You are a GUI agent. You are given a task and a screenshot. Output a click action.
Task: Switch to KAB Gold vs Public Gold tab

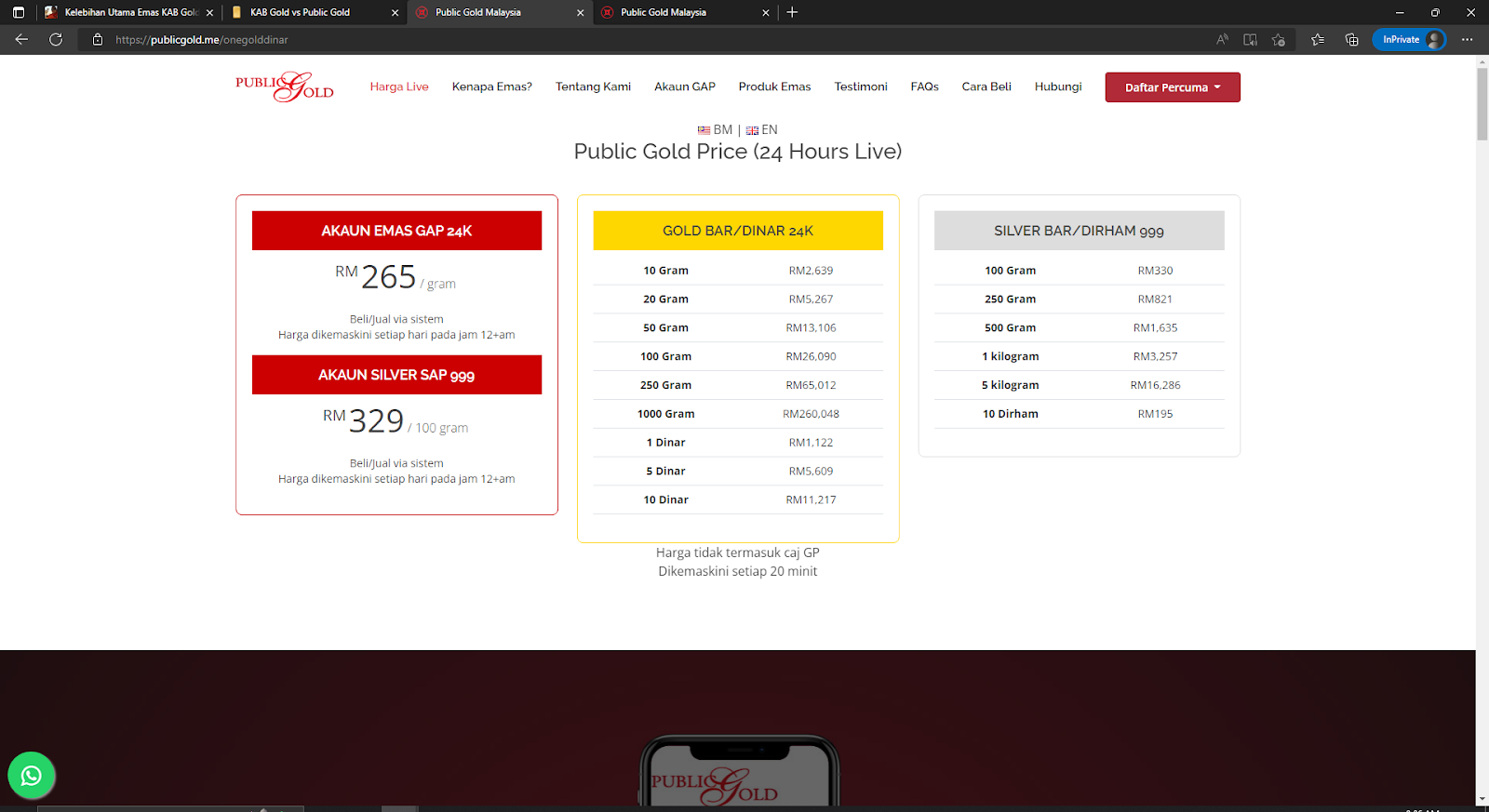click(315, 12)
